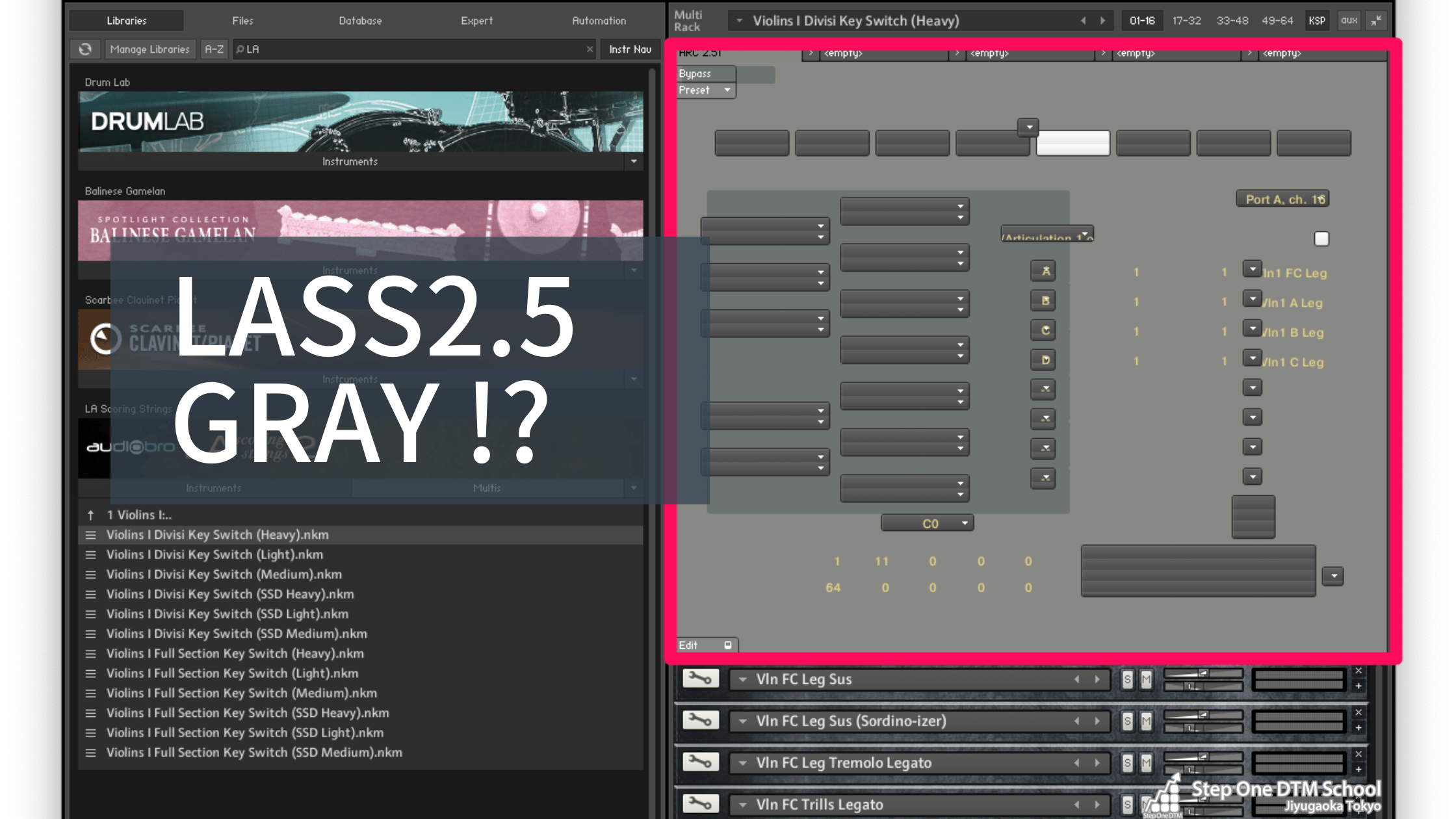
Task: Toggle the white checkbox below Port A channel
Action: pyautogui.click(x=1321, y=239)
